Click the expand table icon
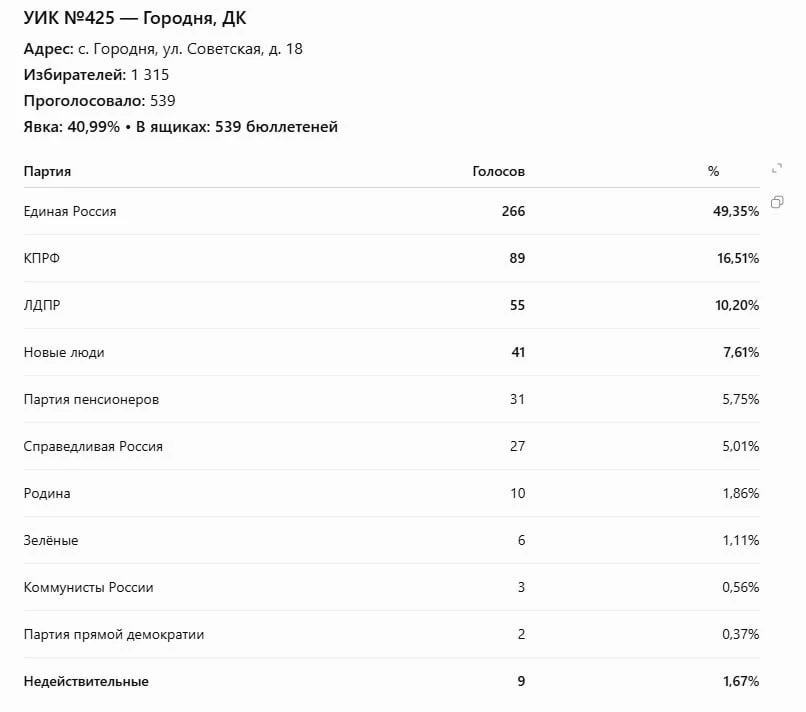The width and height of the screenshot is (806, 712). point(777,169)
